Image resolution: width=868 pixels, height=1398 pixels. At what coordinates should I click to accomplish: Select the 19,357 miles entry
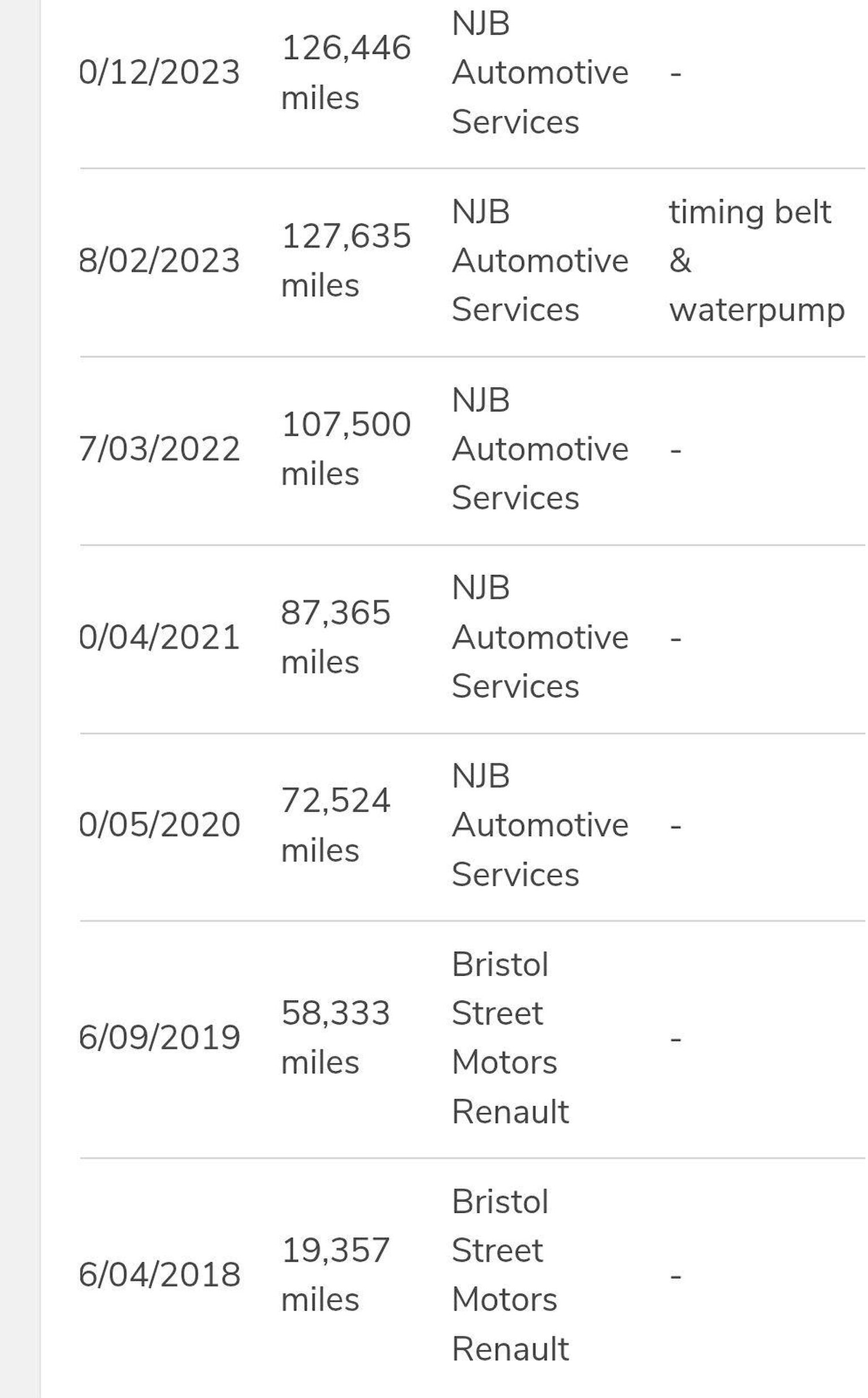[x=336, y=1275]
